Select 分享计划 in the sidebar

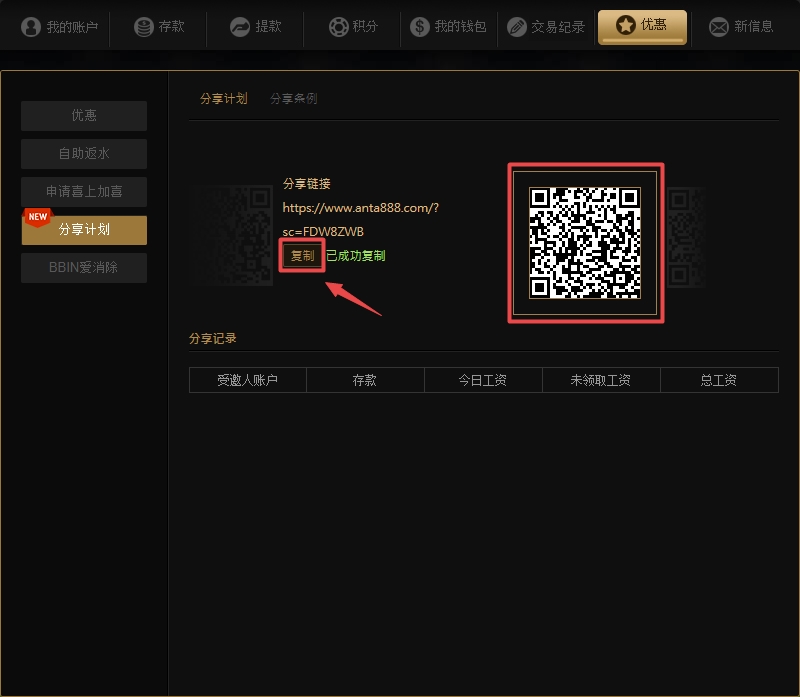click(x=84, y=230)
